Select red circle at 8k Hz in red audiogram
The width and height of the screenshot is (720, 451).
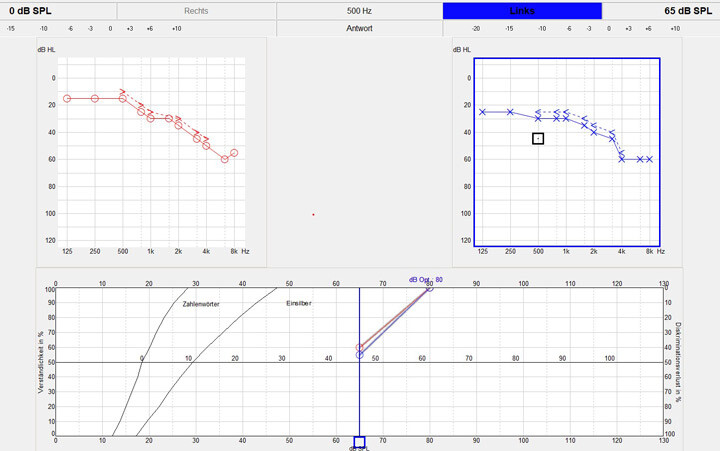pyautogui.click(x=234, y=153)
